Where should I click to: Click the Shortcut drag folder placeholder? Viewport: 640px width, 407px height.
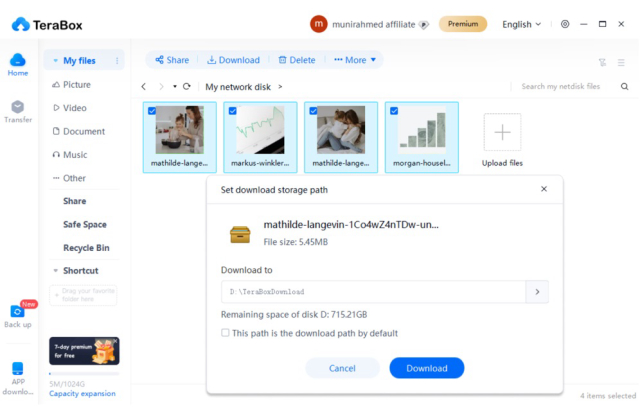[x=83, y=295]
